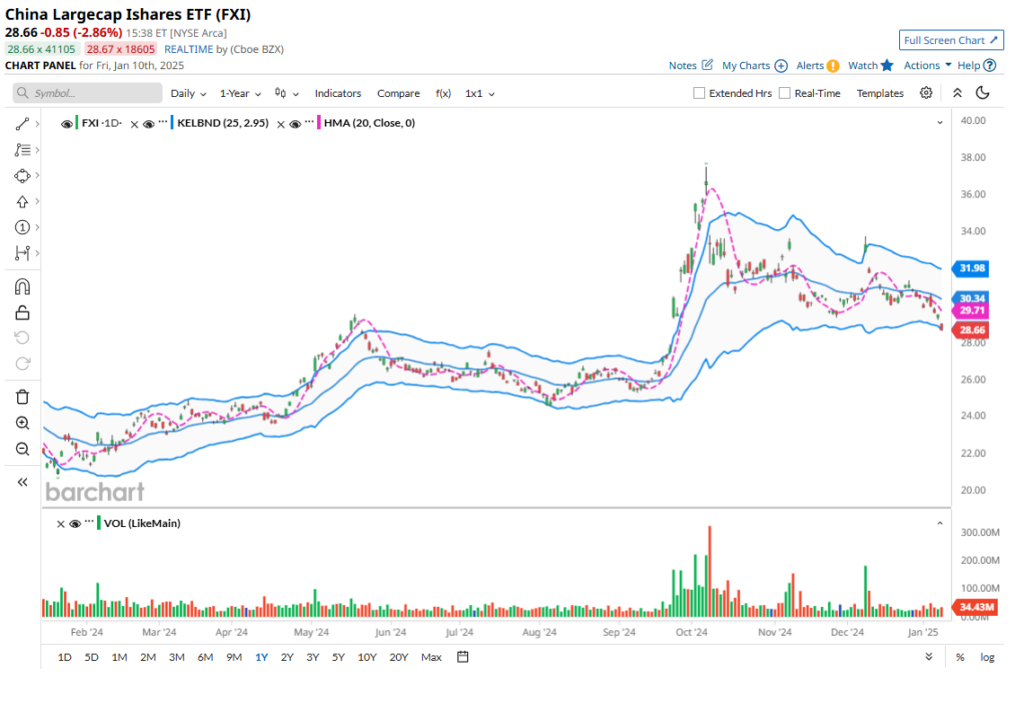Open the Daily interval dropdown

(x=188, y=93)
